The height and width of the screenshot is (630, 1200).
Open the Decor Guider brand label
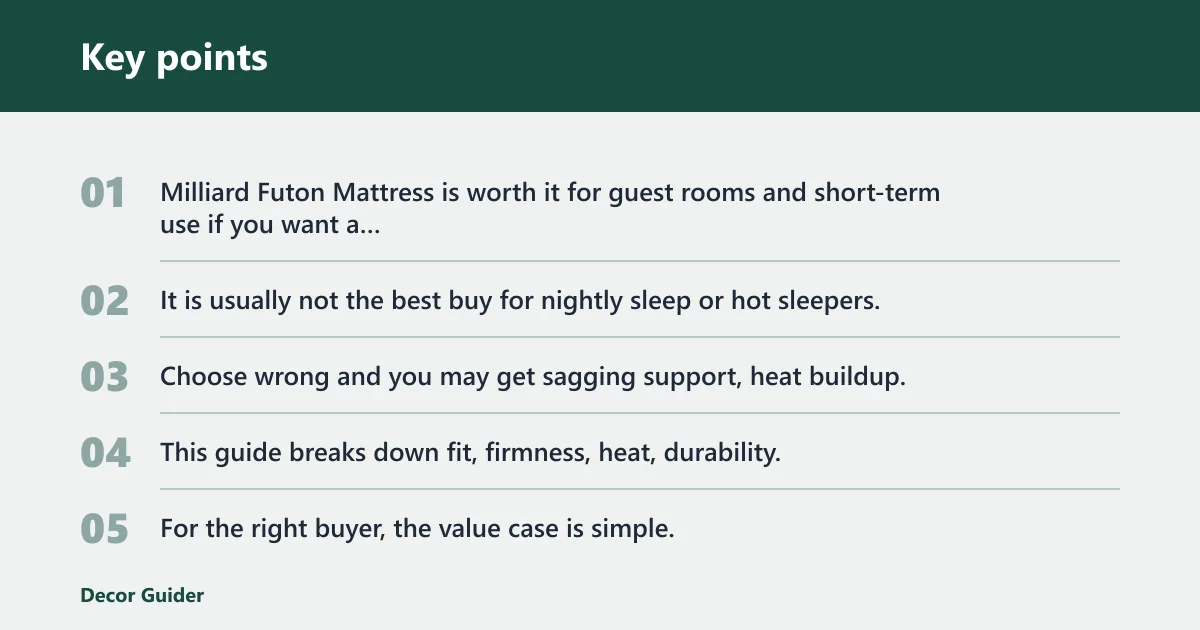pos(142,595)
